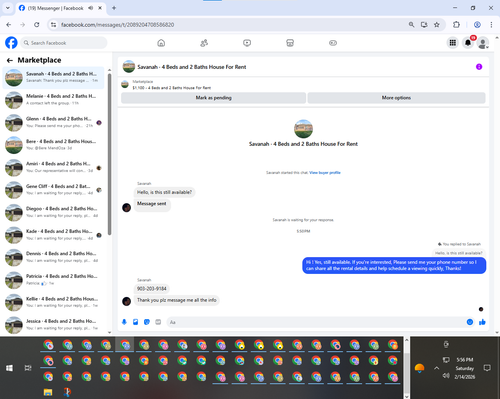Open the Marketplace storefront icon

(x=290, y=43)
